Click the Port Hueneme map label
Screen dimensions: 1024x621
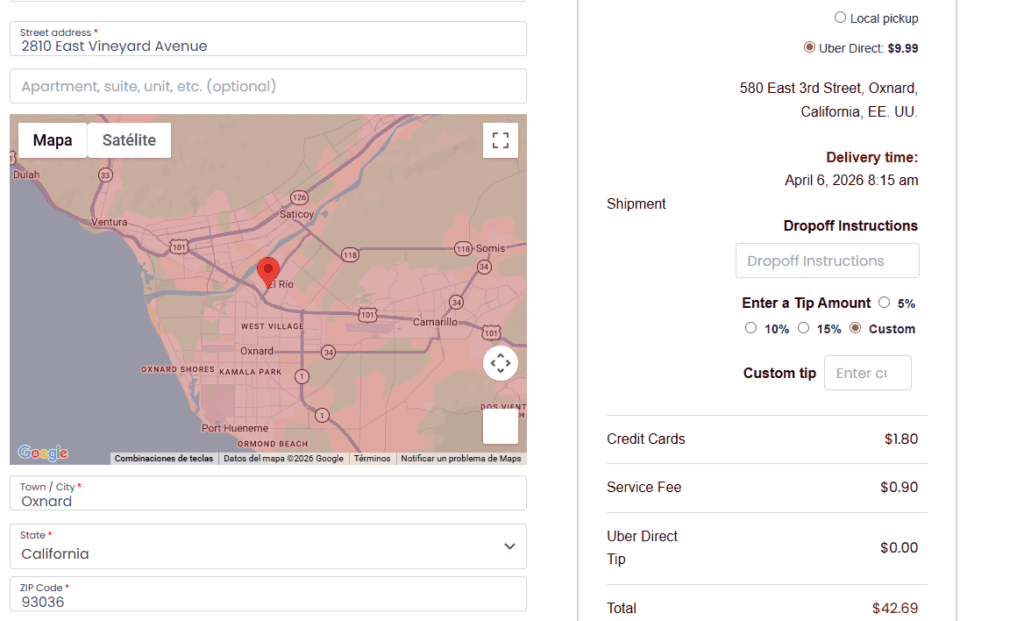click(234, 428)
